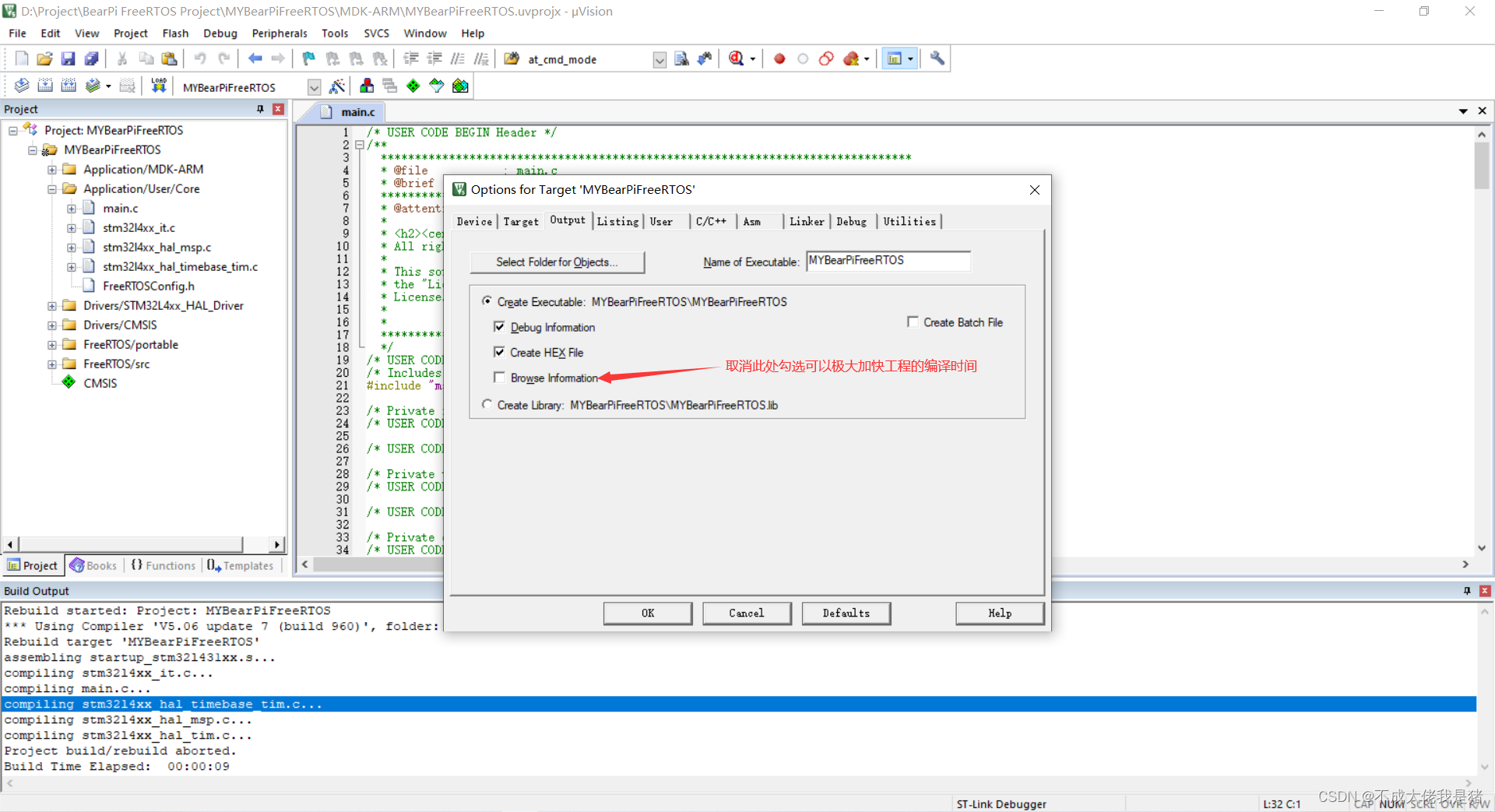Expand the Drivers/CMSIS folder
The width and height of the screenshot is (1495, 812).
coord(52,325)
